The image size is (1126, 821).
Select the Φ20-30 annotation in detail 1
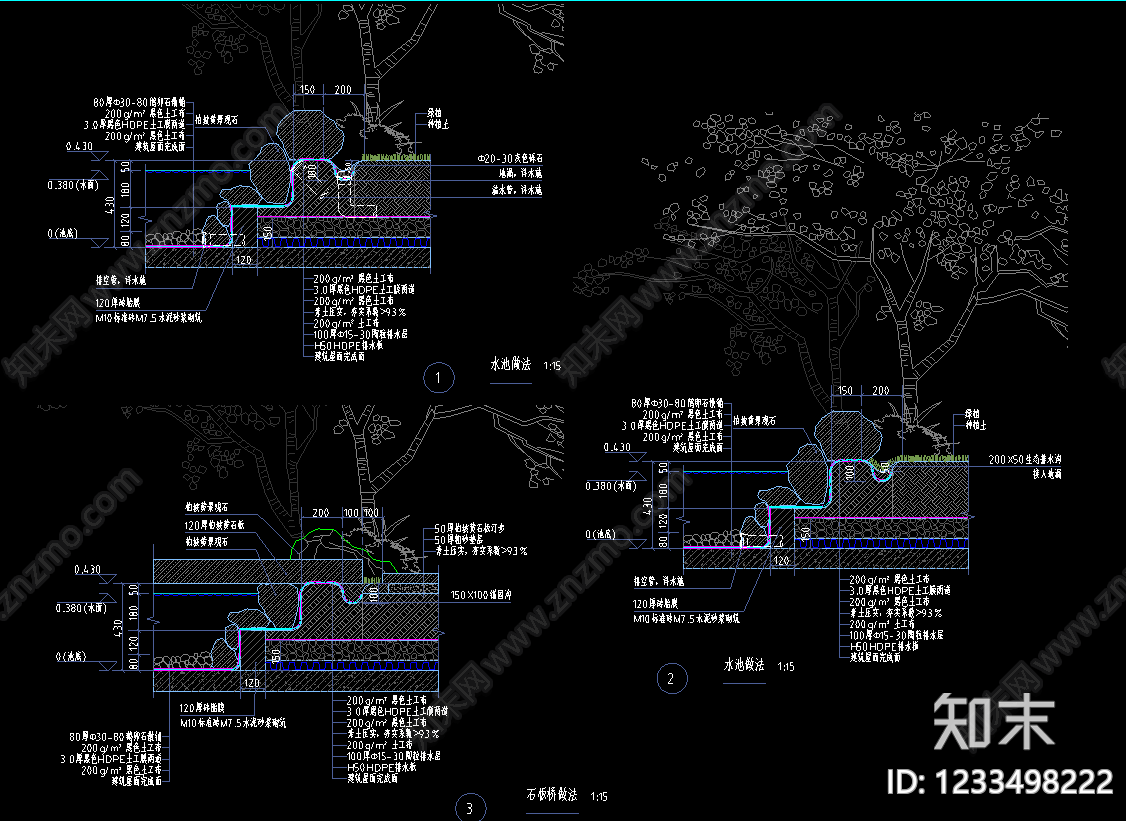coord(510,158)
